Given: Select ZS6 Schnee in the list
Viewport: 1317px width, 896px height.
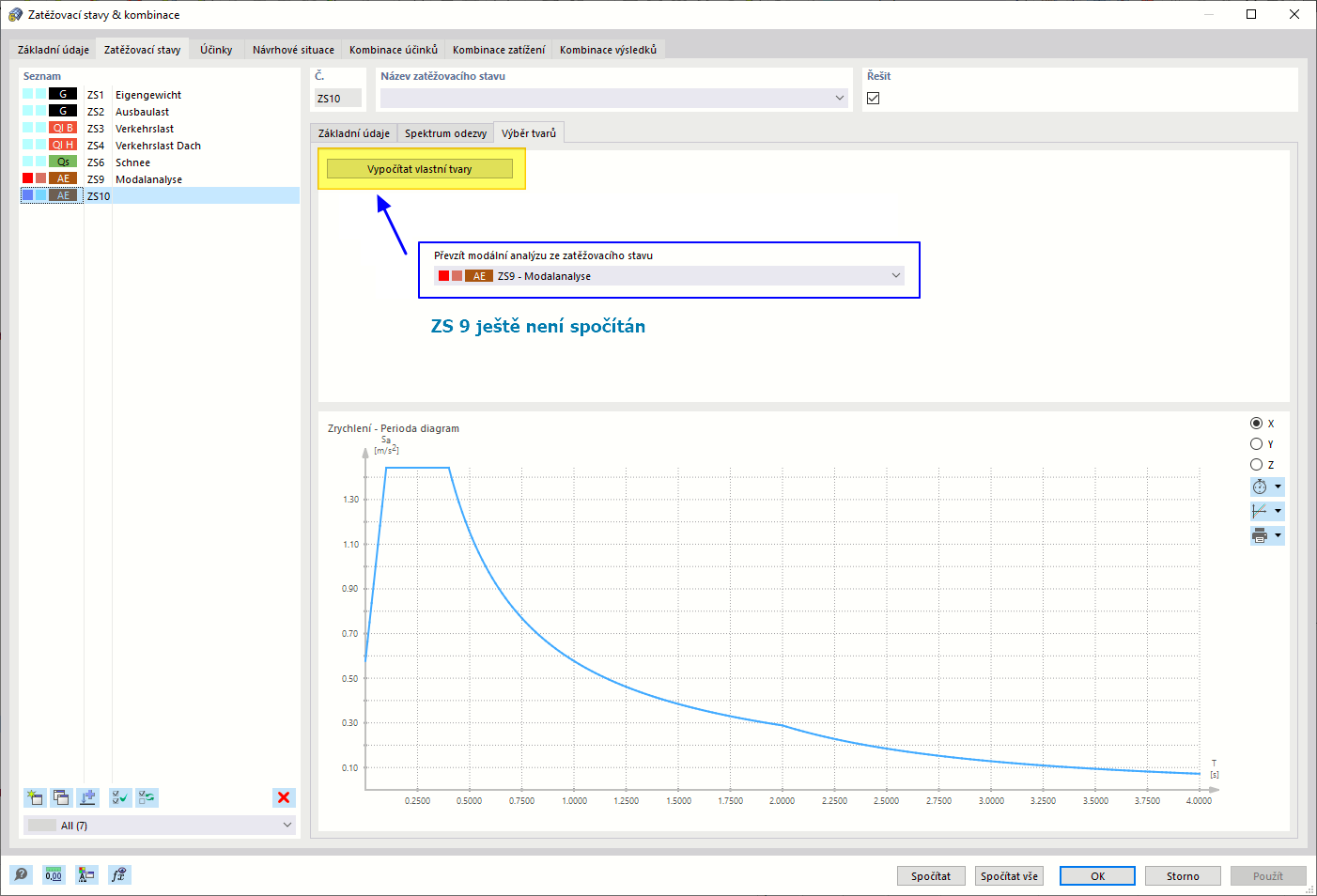Looking at the screenshot, I should [160, 162].
